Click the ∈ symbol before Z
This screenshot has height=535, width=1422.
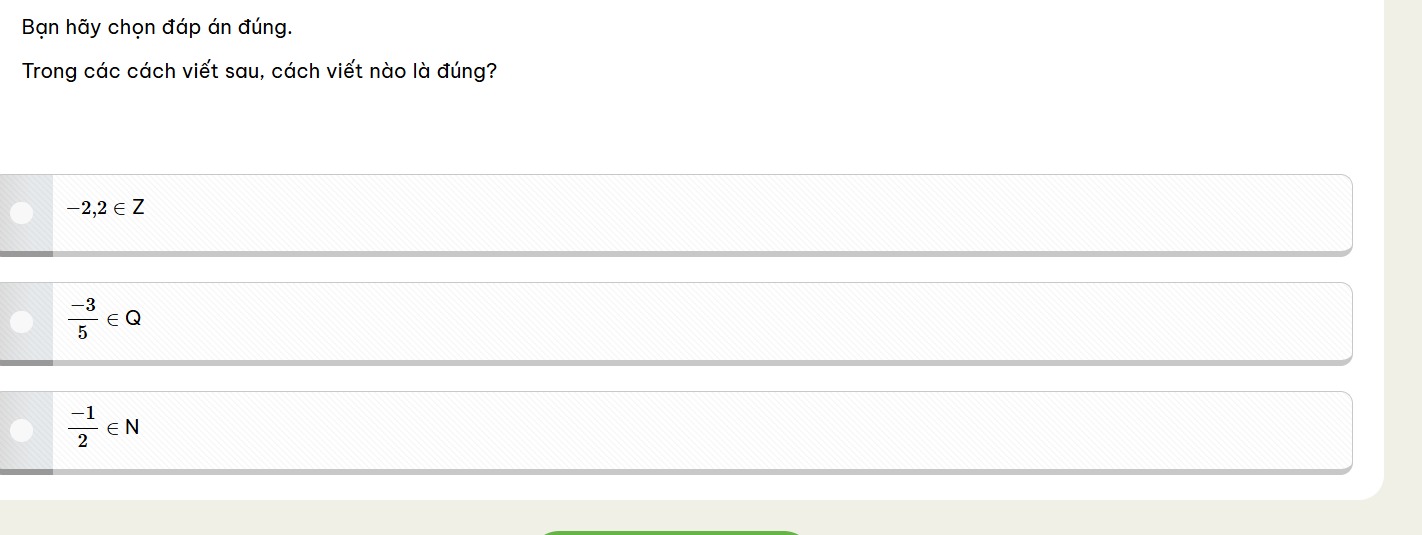point(118,209)
